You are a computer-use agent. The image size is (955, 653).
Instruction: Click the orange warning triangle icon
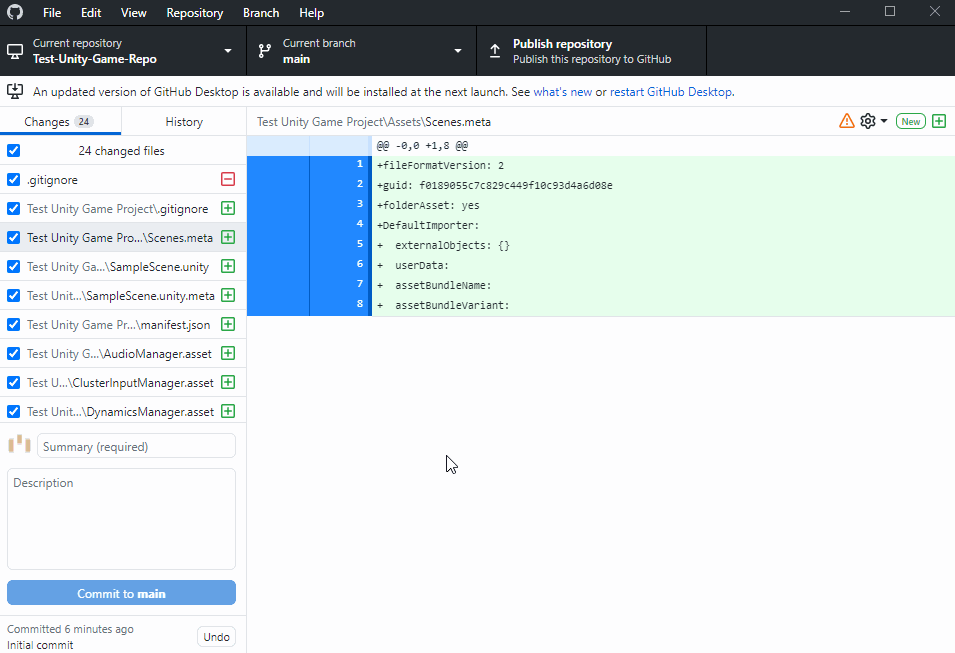[846, 121]
